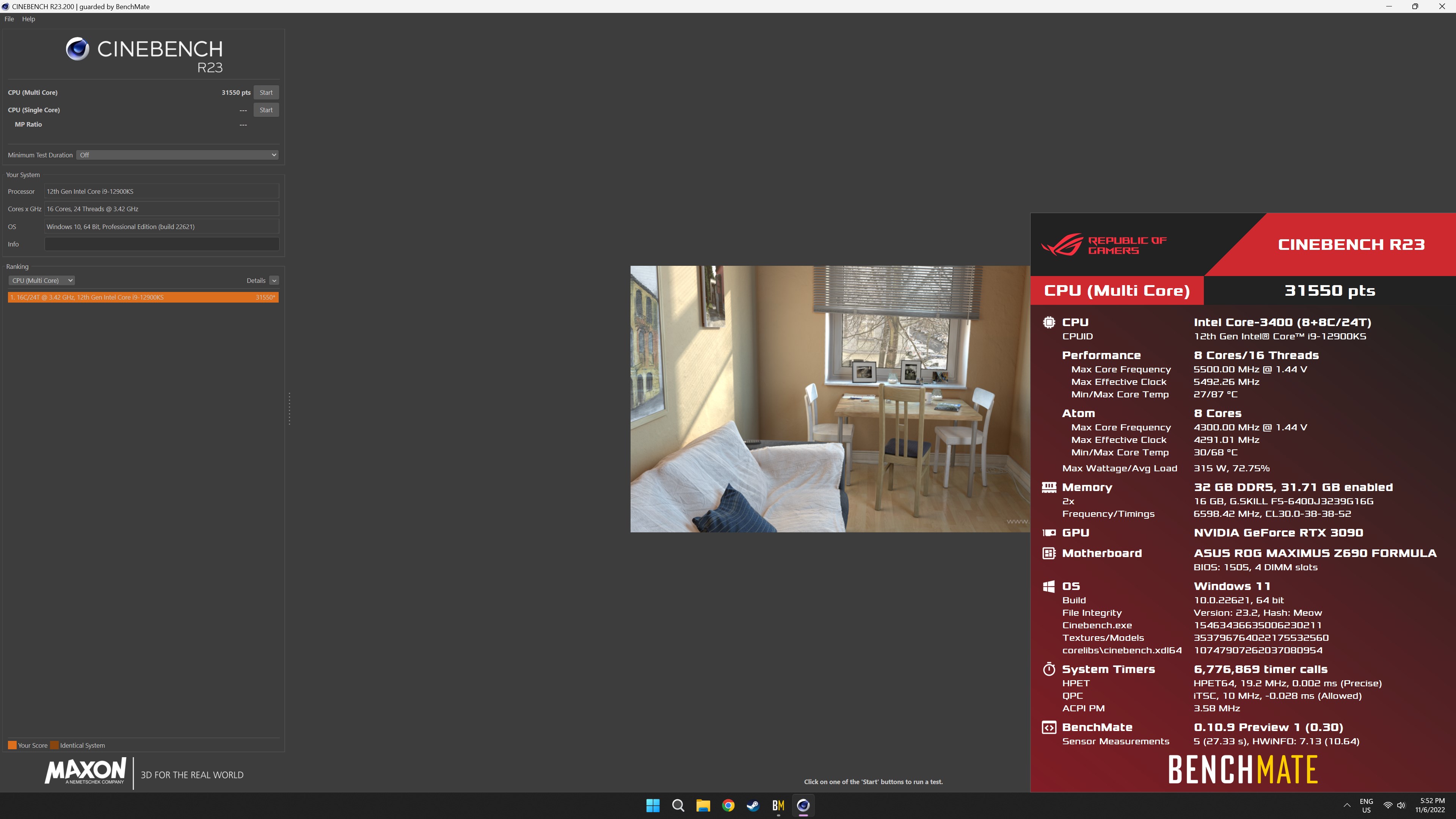Select the Processor name field

click(162, 191)
